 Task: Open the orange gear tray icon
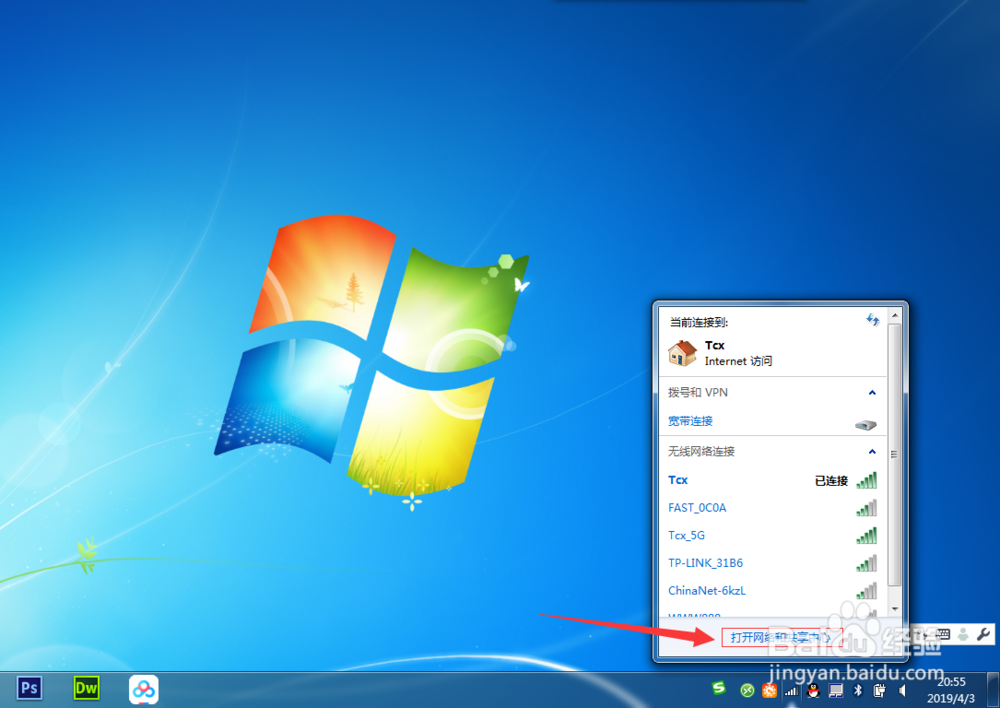point(769,690)
